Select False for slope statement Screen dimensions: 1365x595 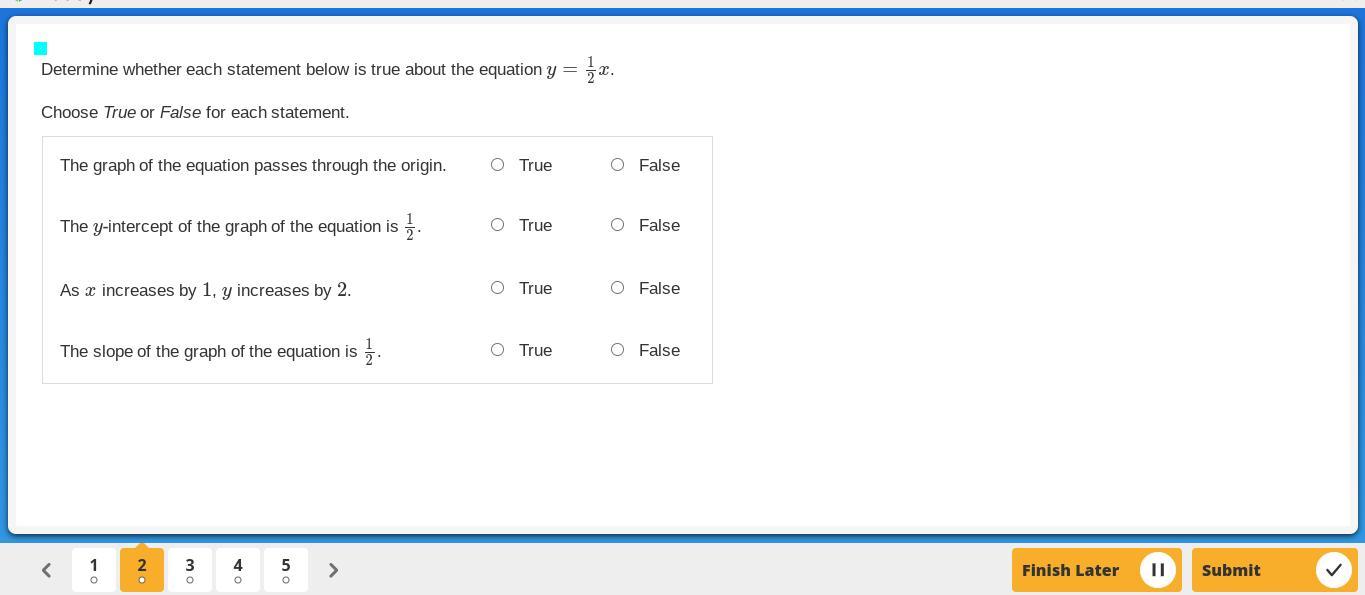click(x=617, y=350)
